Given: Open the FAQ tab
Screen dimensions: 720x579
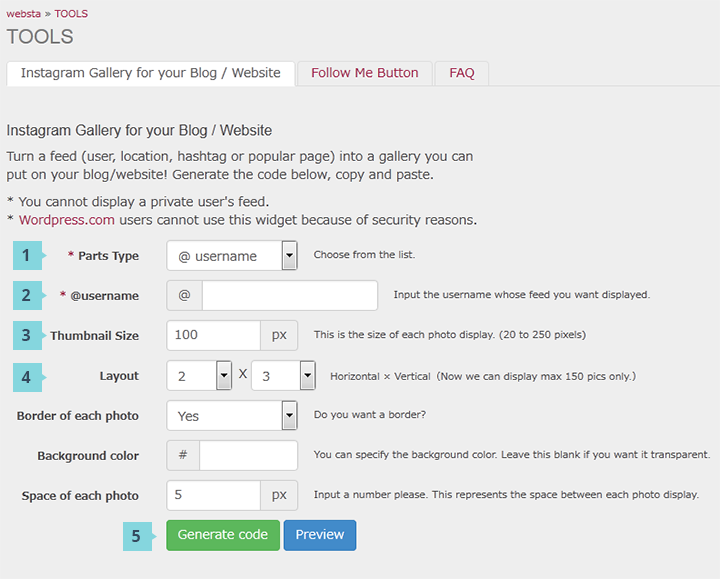Looking at the screenshot, I should [x=461, y=73].
